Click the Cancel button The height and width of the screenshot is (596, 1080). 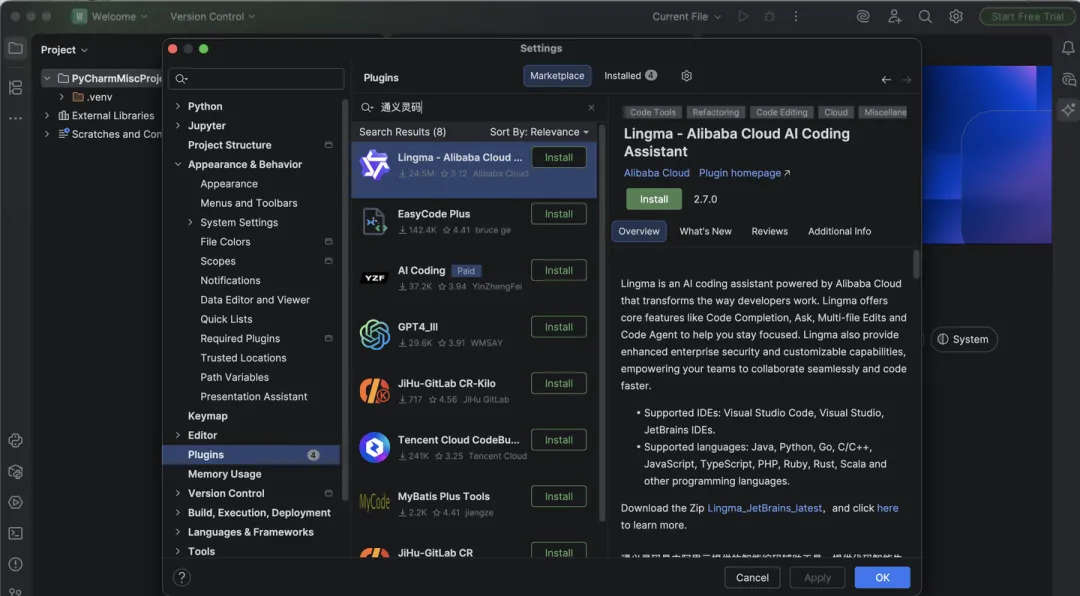click(x=752, y=577)
